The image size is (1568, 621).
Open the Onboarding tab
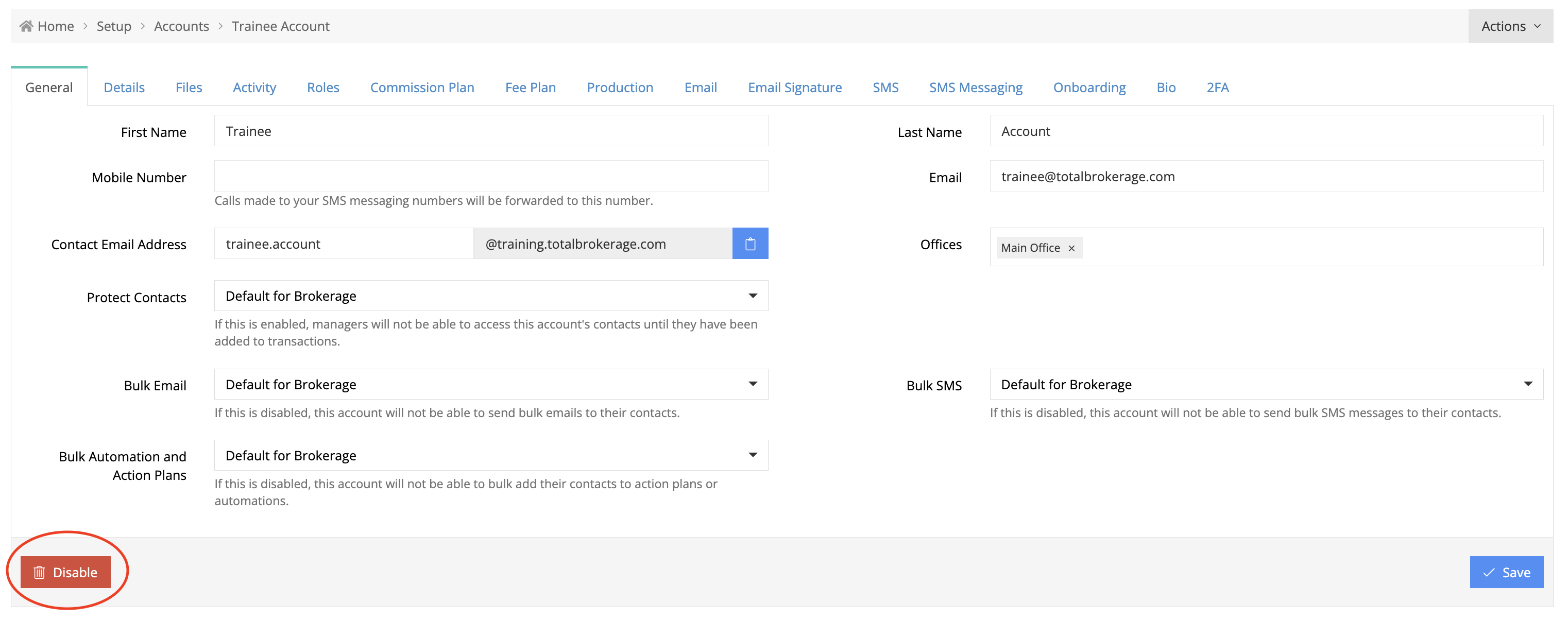[1088, 88]
